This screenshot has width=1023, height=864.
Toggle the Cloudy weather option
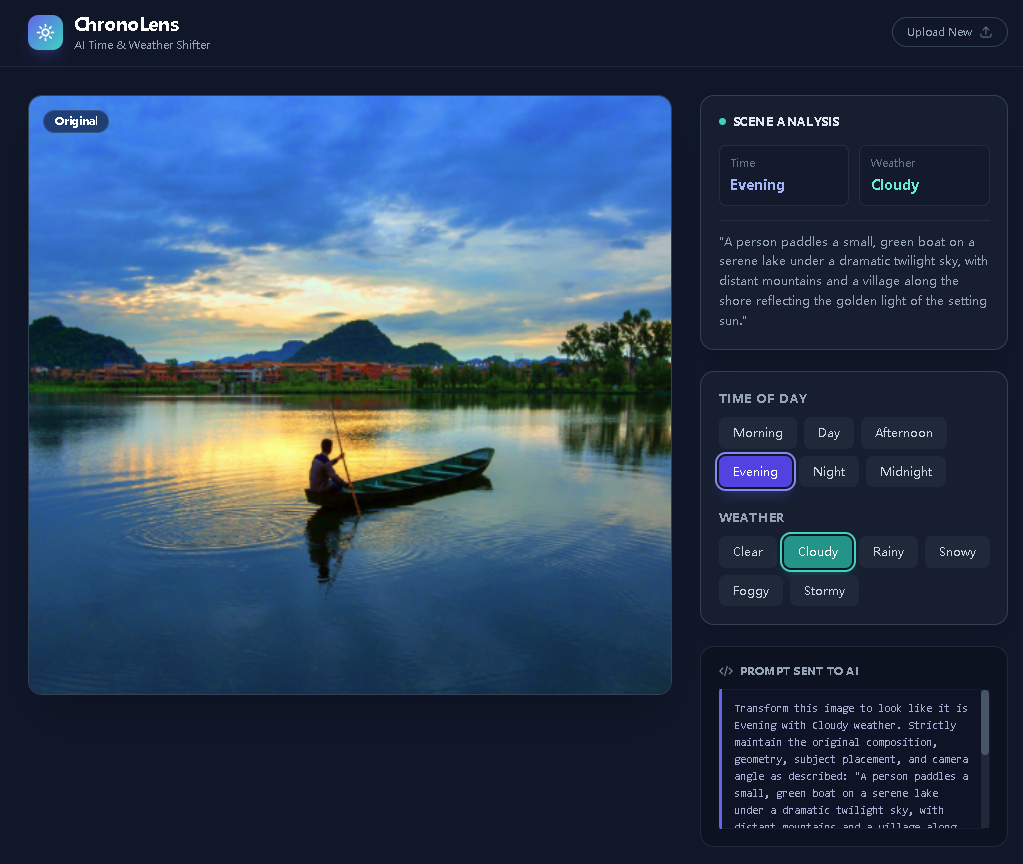817,552
